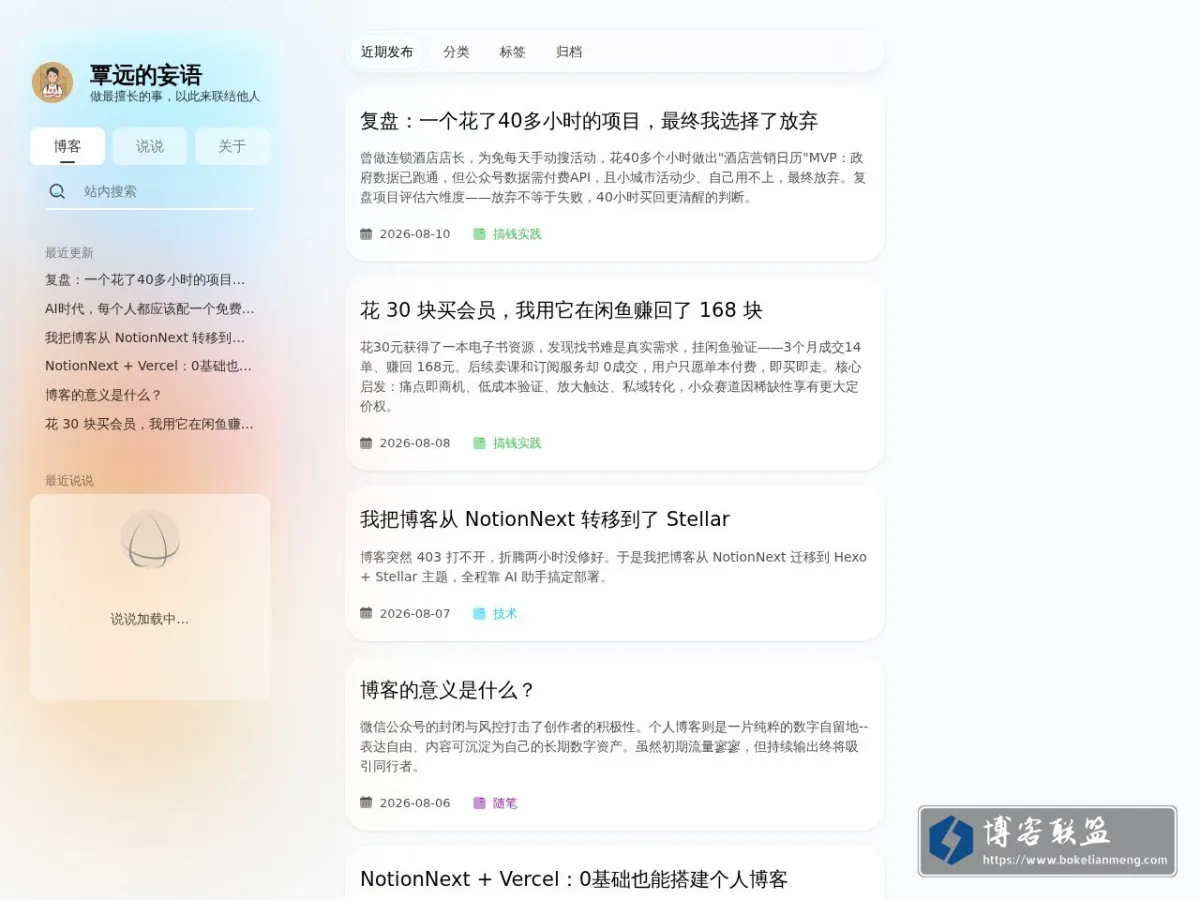
Task: Click green category icon on 40多小时 post
Action: pyautogui.click(x=479, y=234)
